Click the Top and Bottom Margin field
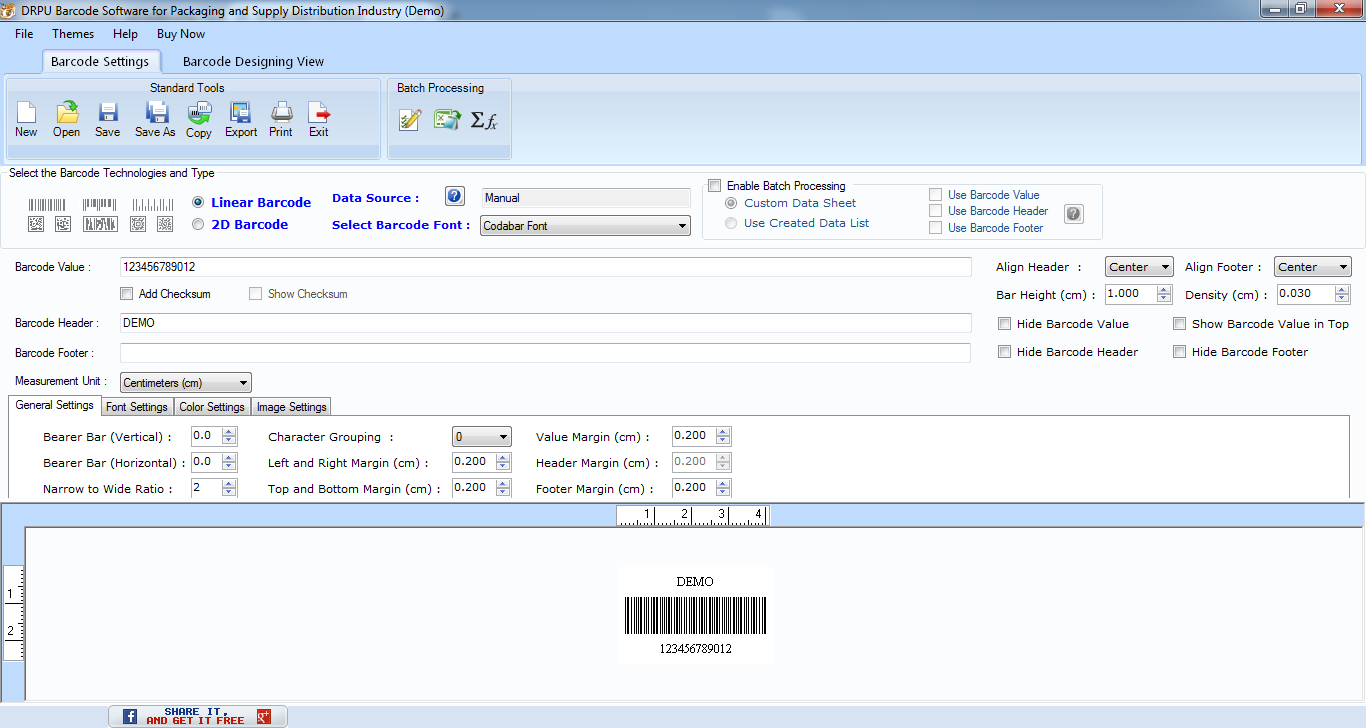Screen dimensions: 1366x728 474,488
